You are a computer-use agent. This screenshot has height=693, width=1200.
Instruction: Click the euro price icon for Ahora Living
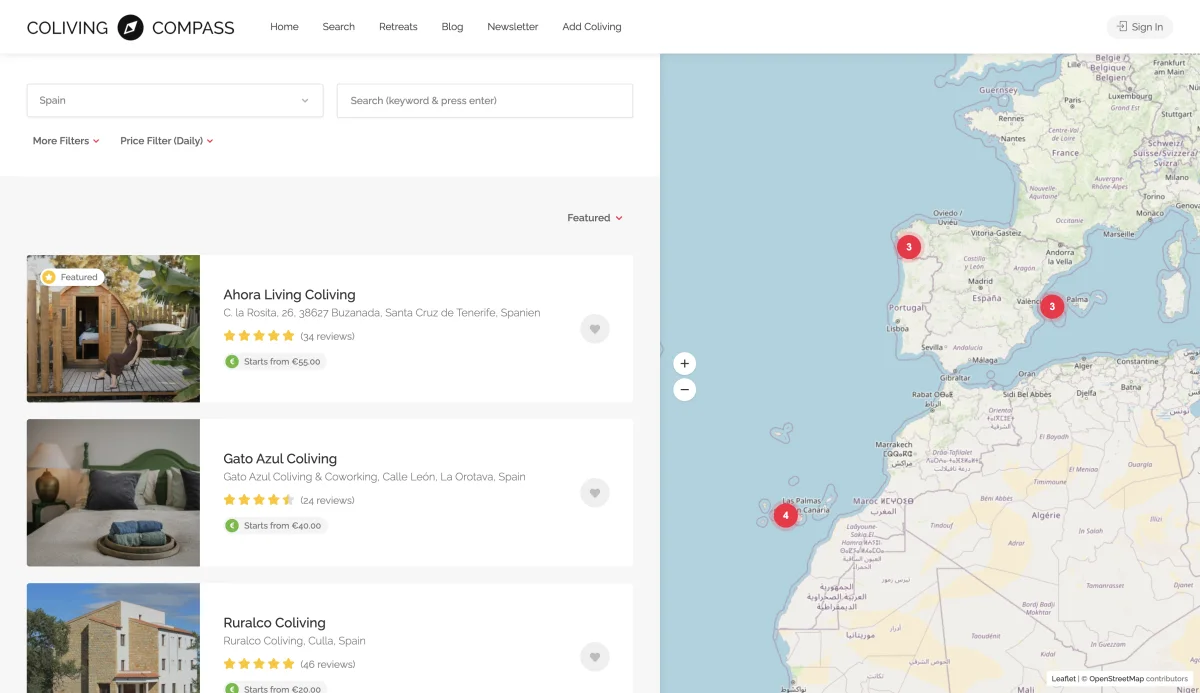[232, 362]
